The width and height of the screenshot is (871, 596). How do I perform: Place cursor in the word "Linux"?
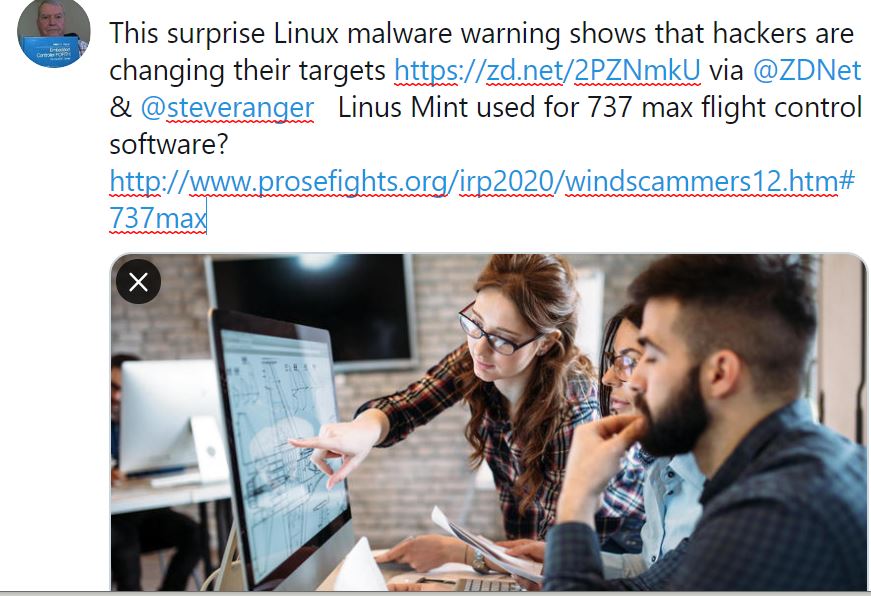click(306, 33)
